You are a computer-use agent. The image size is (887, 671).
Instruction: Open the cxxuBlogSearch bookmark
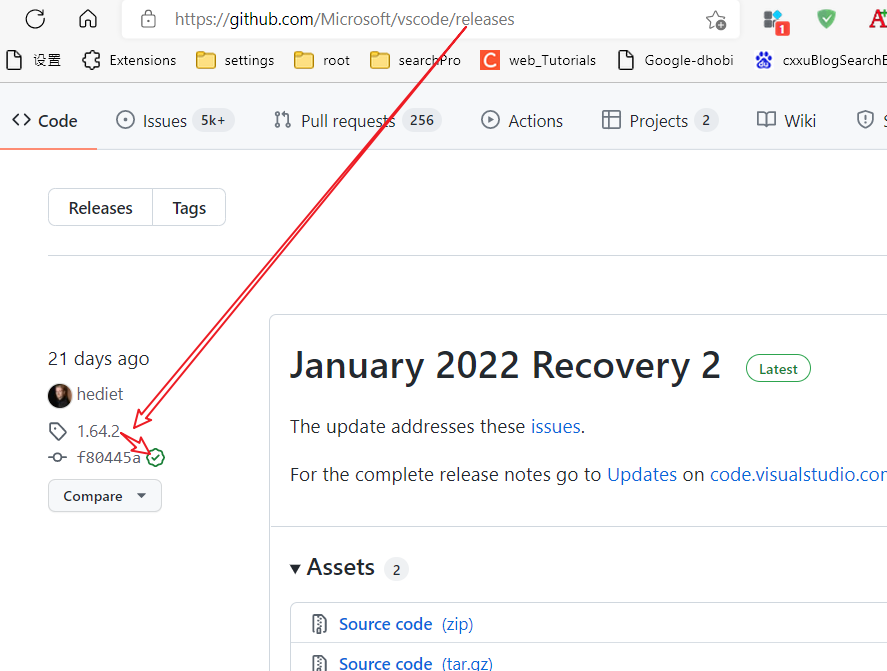[820, 60]
